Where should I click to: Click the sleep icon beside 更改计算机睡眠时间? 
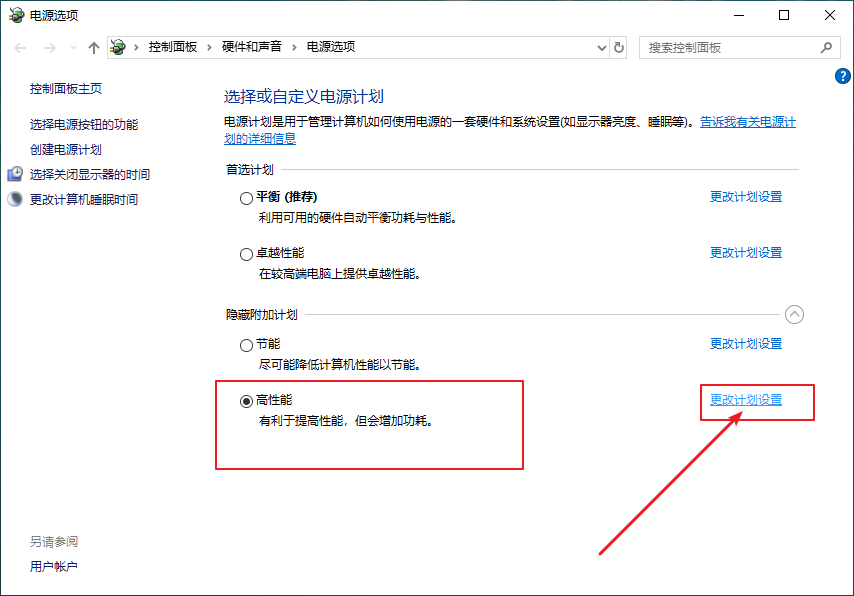[16, 198]
